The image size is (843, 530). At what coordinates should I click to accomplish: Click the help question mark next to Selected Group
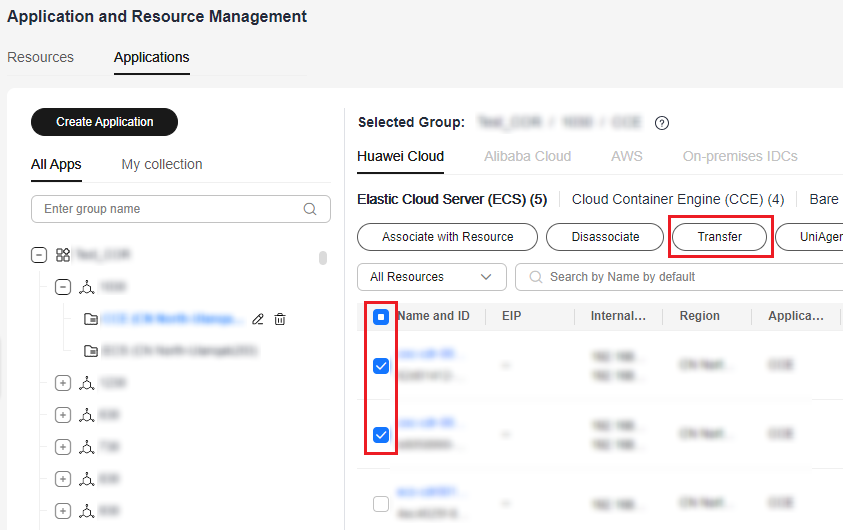pyautogui.click(x=661, y=123)
